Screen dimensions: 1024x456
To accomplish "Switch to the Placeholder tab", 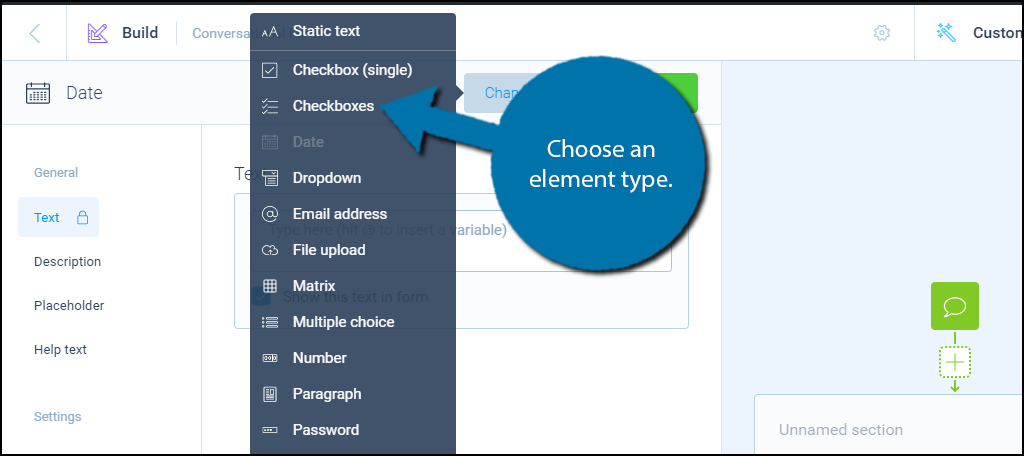I will pos(68,306).
